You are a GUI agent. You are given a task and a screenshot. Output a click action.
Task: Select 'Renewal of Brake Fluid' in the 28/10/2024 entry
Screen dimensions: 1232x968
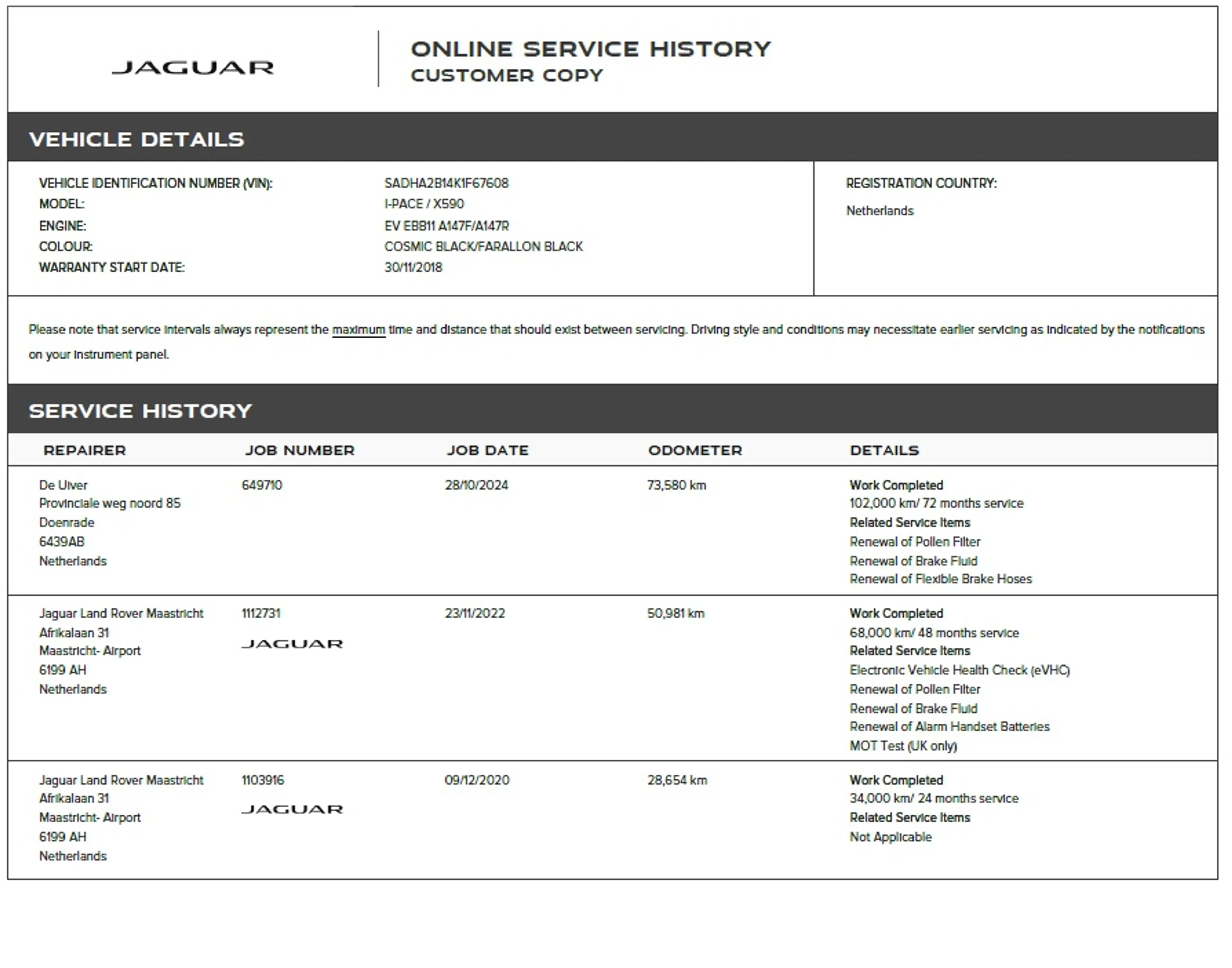click(914, 561)
